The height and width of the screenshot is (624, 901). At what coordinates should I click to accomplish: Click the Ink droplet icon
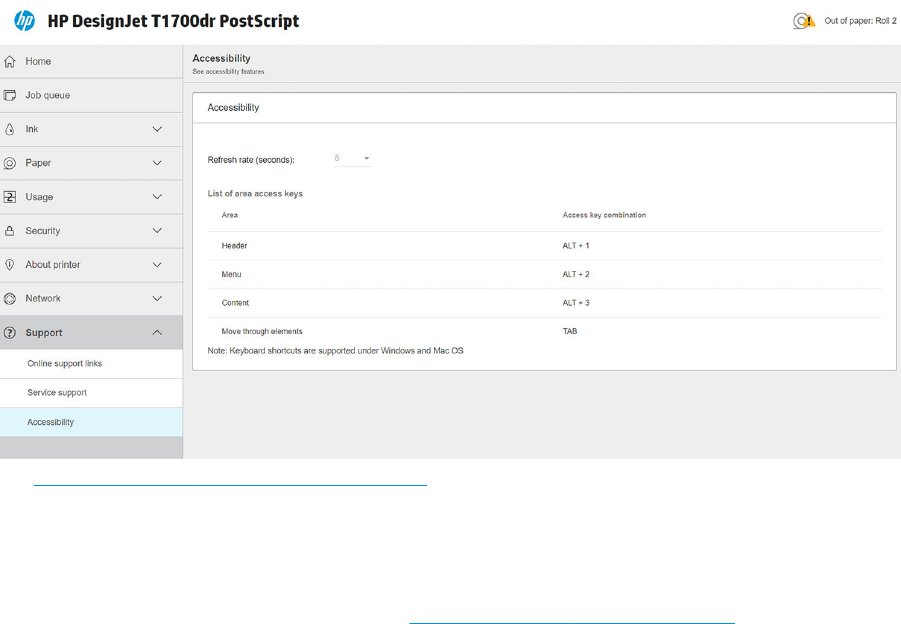coord(10,129)
